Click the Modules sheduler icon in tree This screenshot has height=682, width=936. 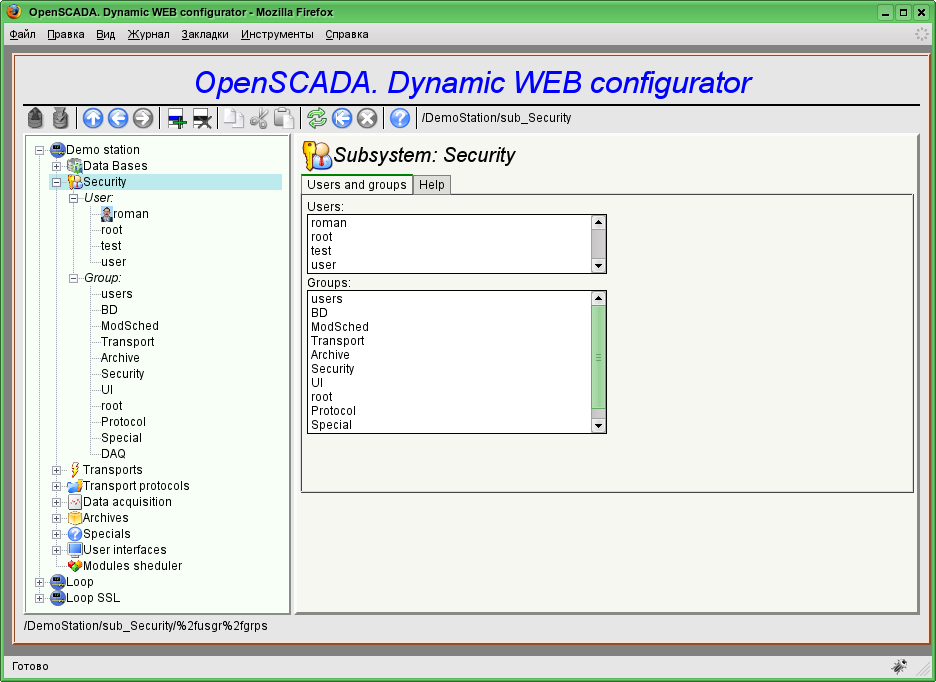[75, 566]
